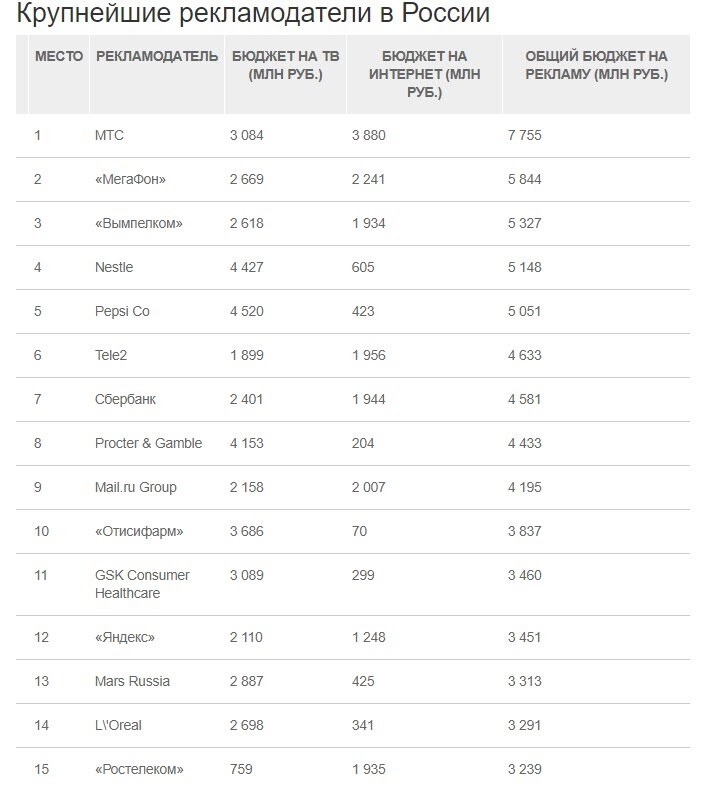Click the Pepsi Co advertiser cell
Image resolution: width=715 pixels, height=789 pixels.
[122, 311]
